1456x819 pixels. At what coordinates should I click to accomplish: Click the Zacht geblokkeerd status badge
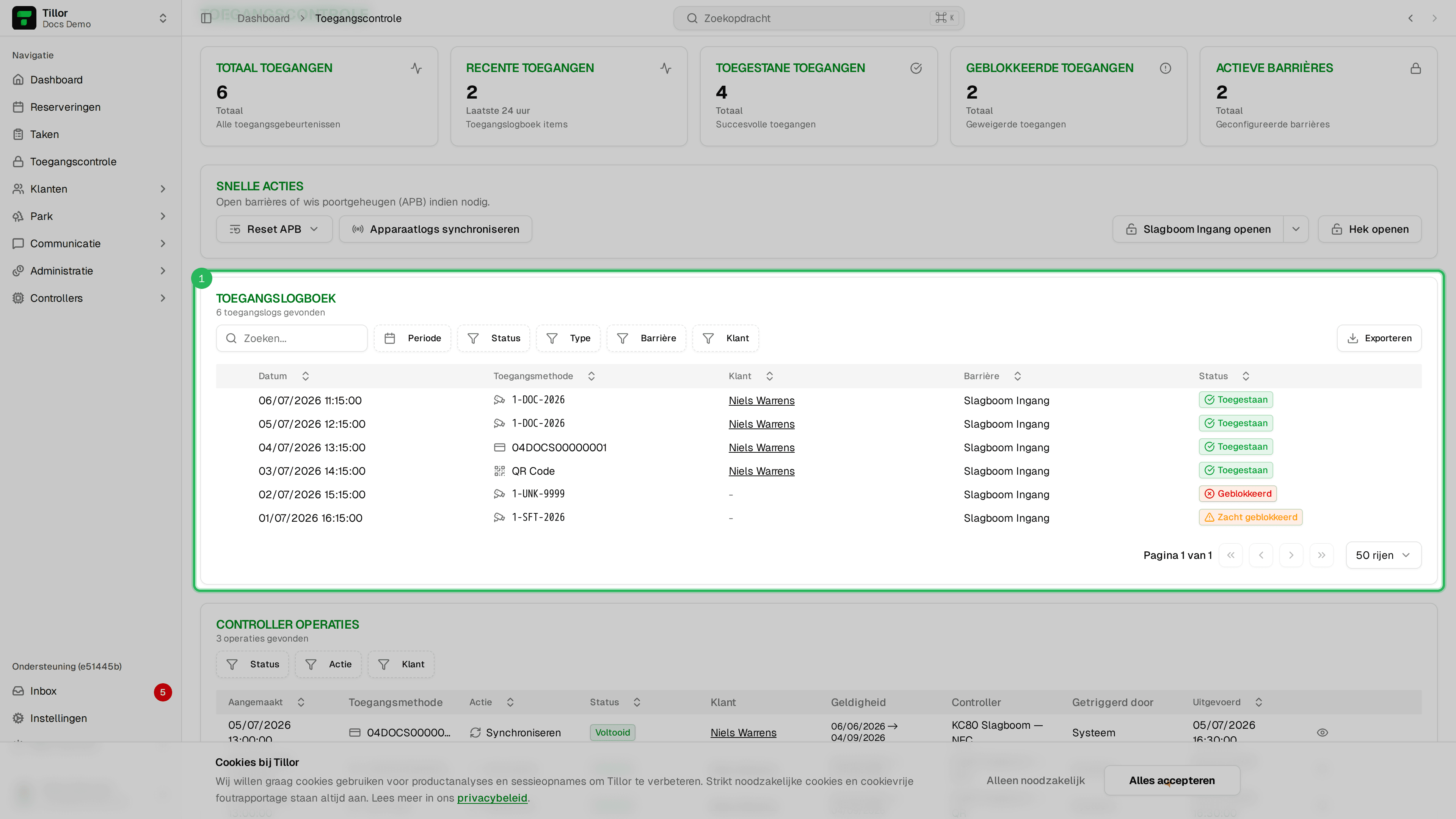[1251, 517]
